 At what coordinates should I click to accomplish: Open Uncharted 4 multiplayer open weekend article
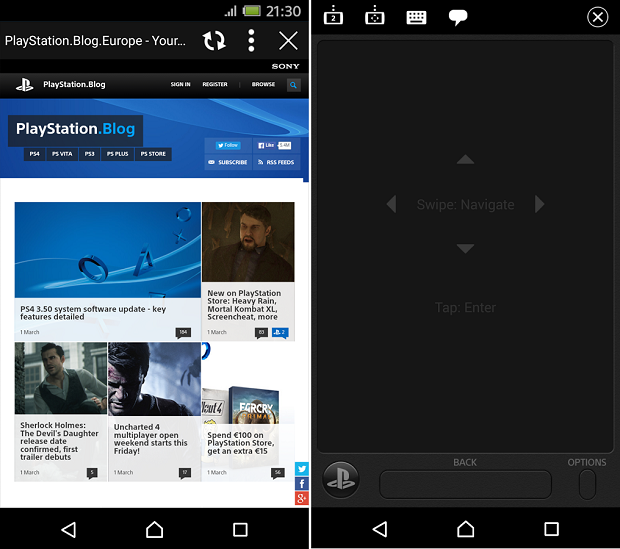point(151,439)
